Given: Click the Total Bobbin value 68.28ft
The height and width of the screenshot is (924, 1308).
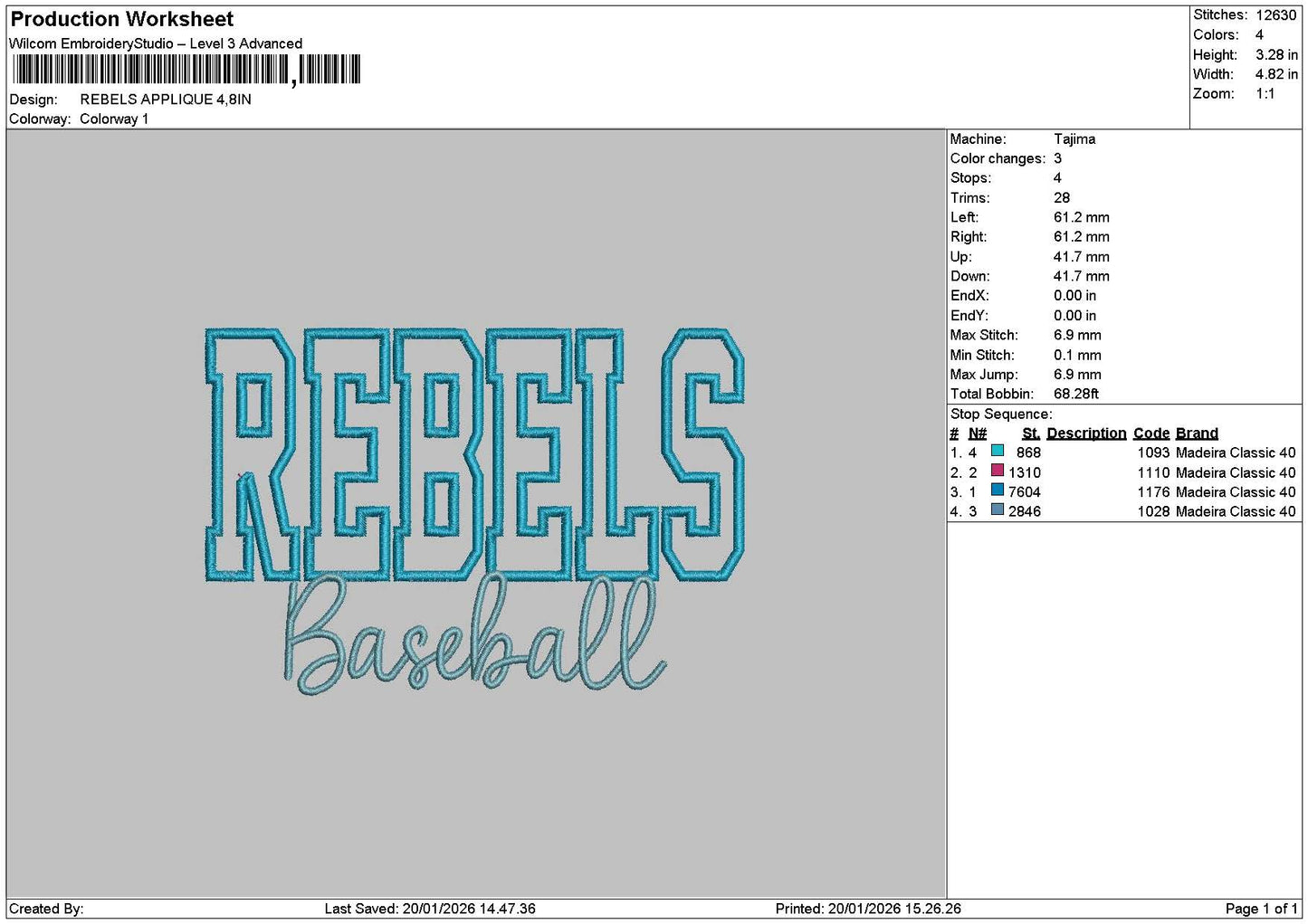Looking at the screenshot, I should 1076,395.
